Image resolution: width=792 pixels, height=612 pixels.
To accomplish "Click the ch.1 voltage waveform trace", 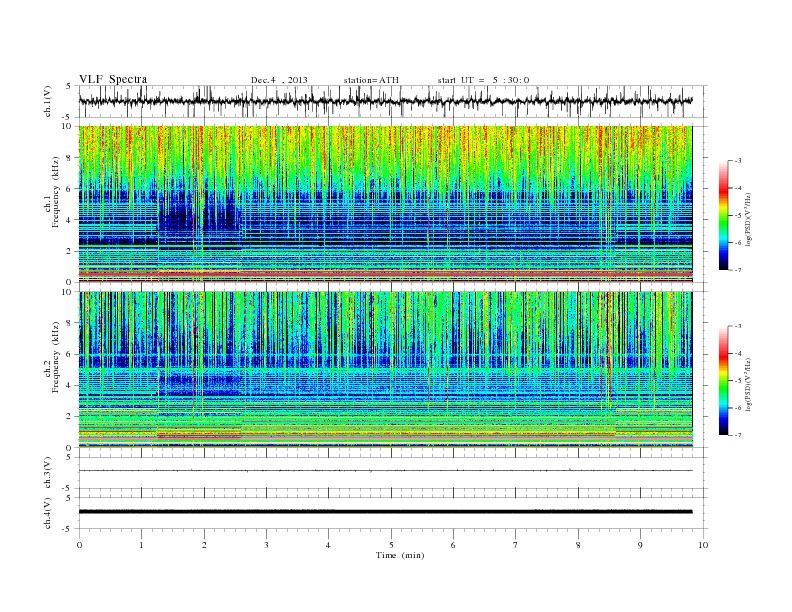I will [385, 101].
